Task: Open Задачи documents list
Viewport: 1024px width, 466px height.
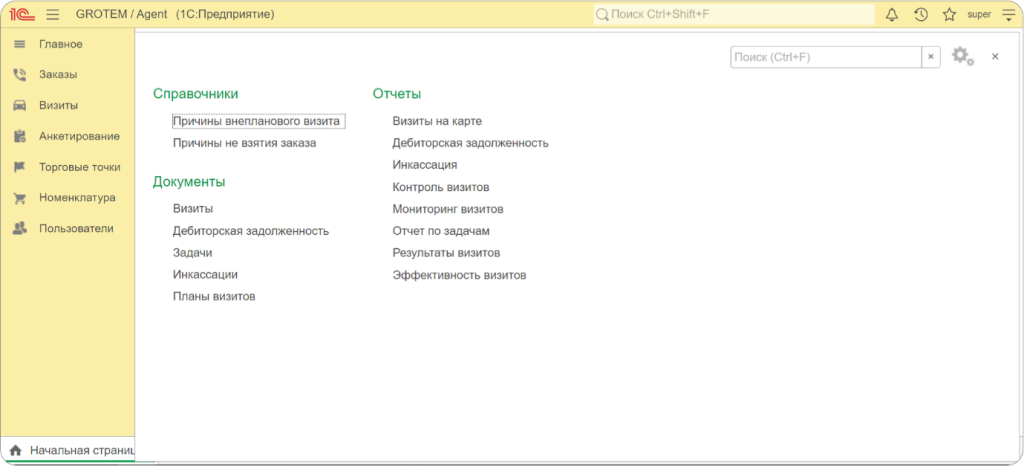Action: point(192,253)
